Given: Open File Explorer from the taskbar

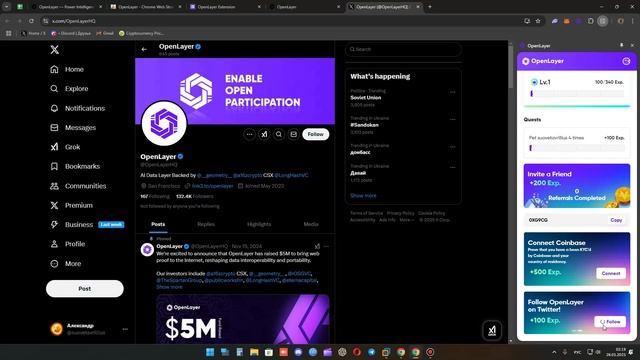Looking at the screenshot, I should click(x=254, y=352).
